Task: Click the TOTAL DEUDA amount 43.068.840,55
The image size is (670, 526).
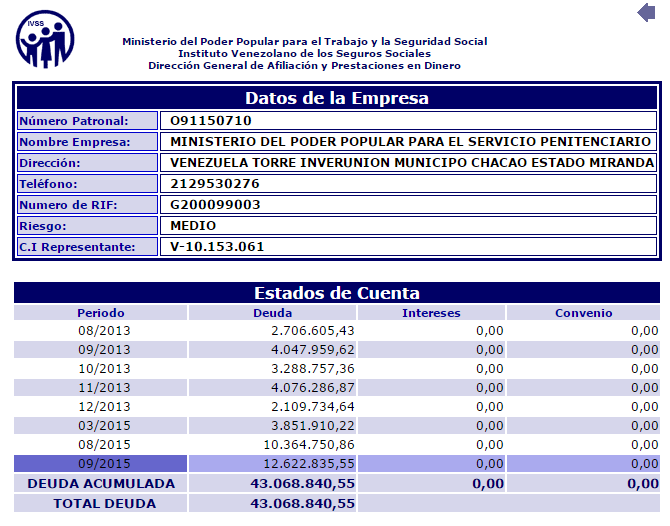Action: [303, 503]
